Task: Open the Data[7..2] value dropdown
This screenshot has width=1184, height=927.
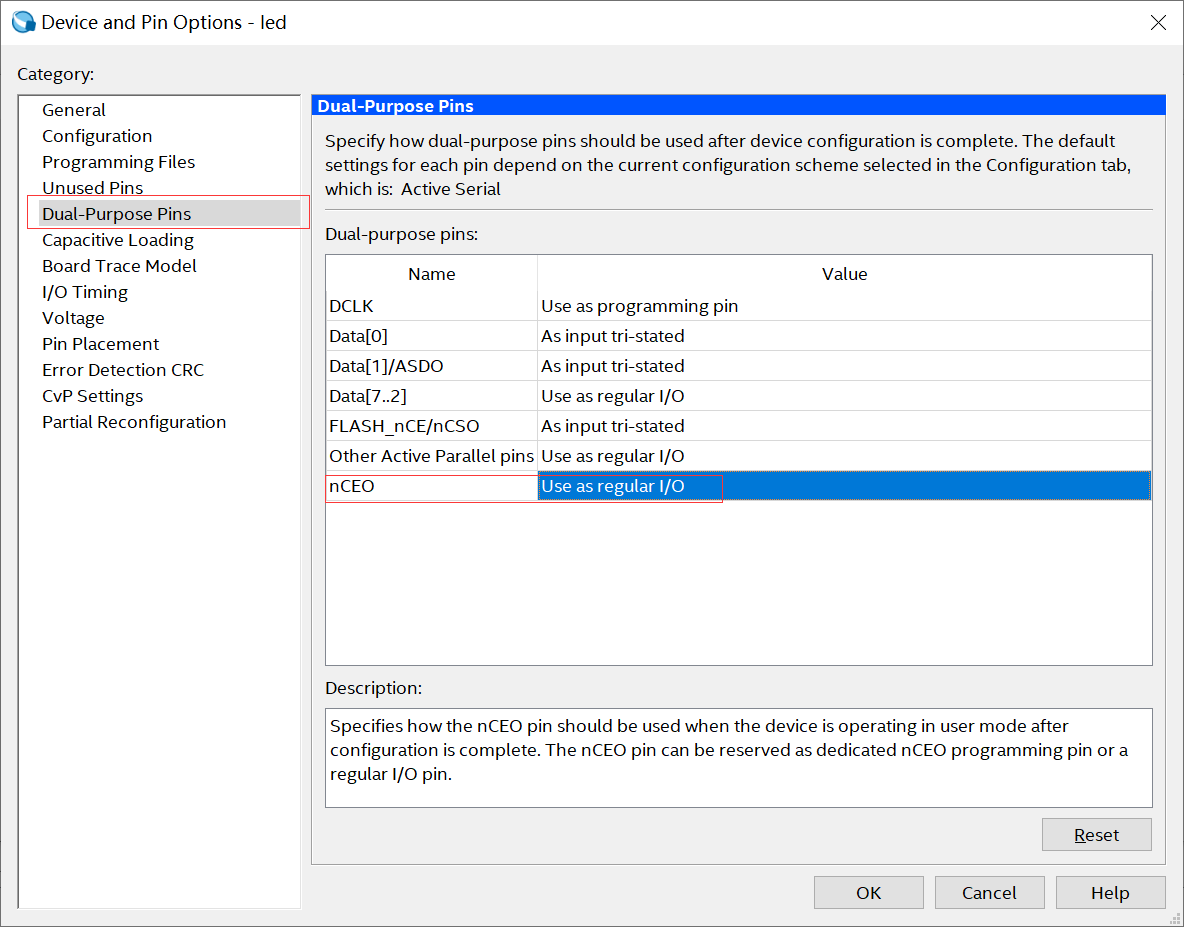Action: click(x=843, y=396)
